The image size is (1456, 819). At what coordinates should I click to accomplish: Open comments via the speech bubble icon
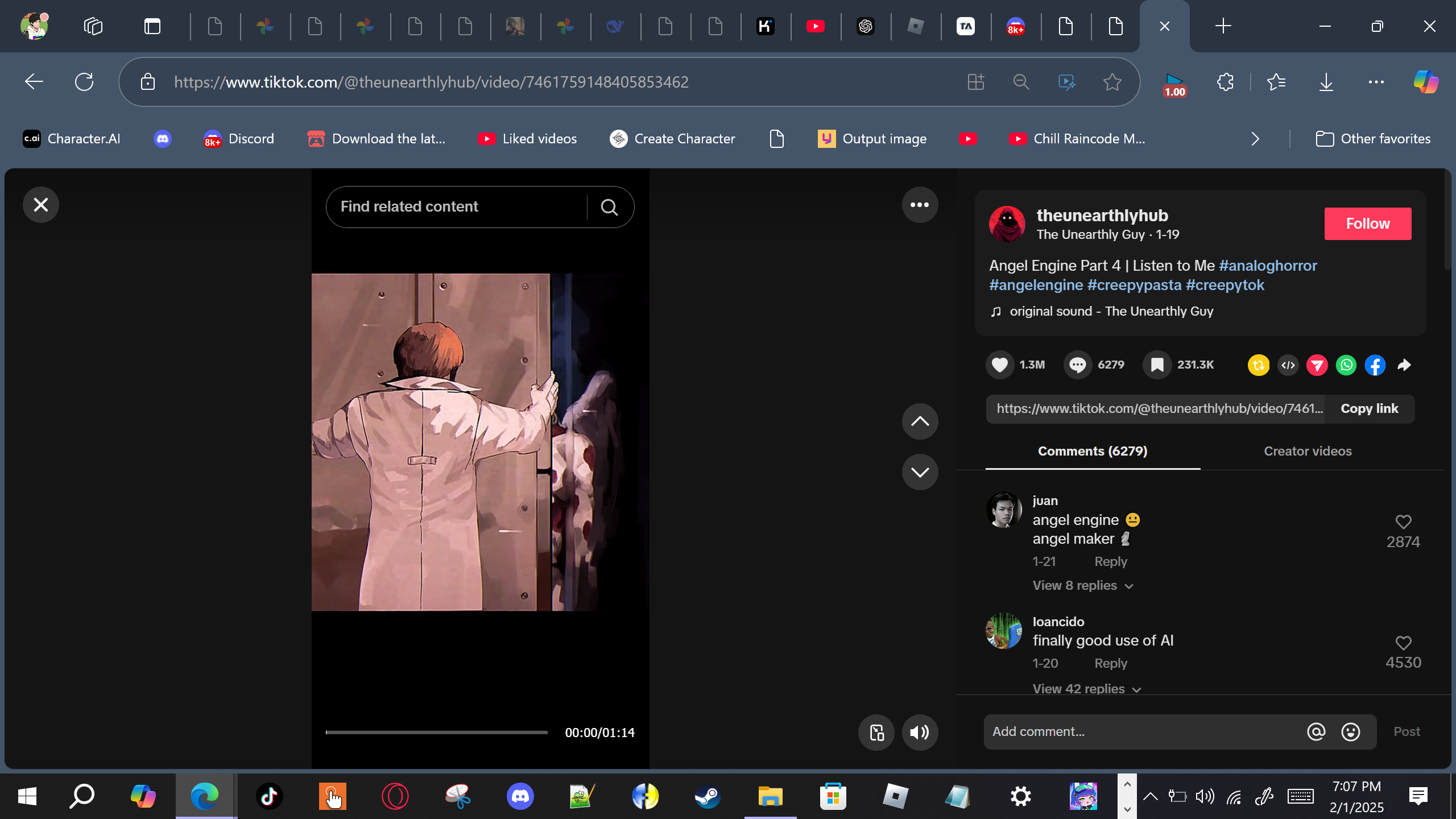pyautogui.click(x=1077, y=365)
